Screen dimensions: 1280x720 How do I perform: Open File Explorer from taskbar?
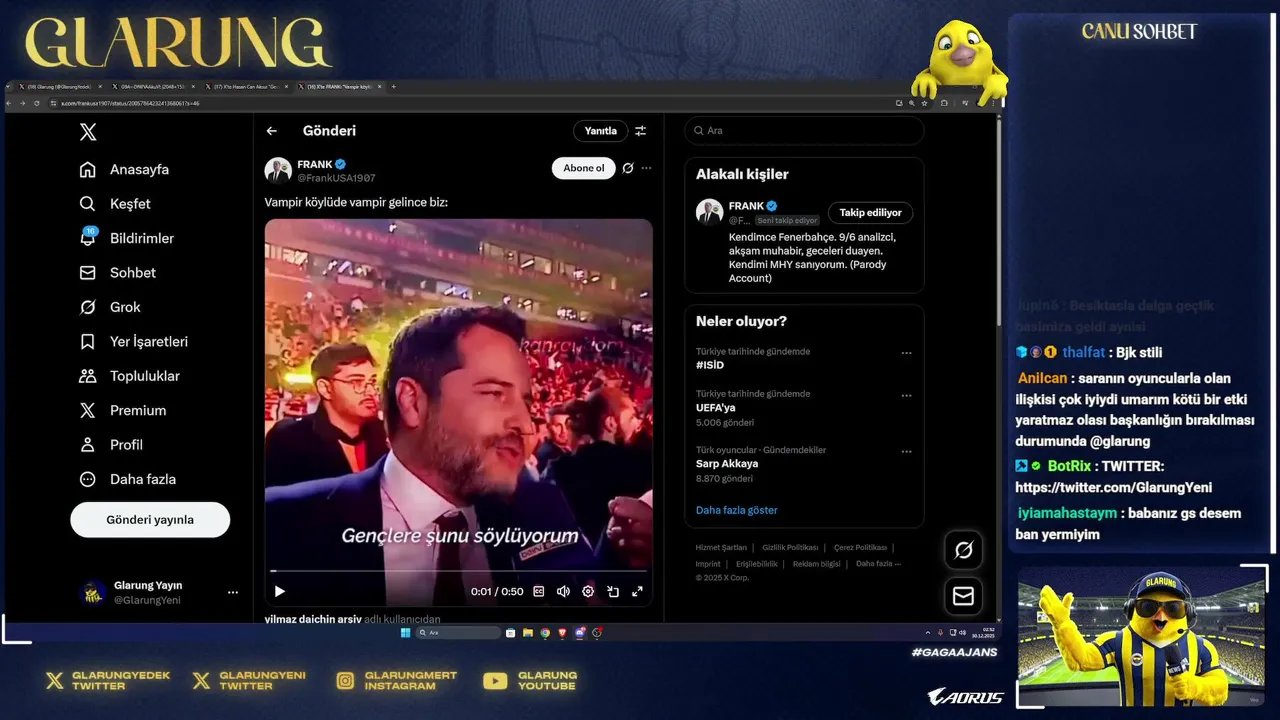527,632
